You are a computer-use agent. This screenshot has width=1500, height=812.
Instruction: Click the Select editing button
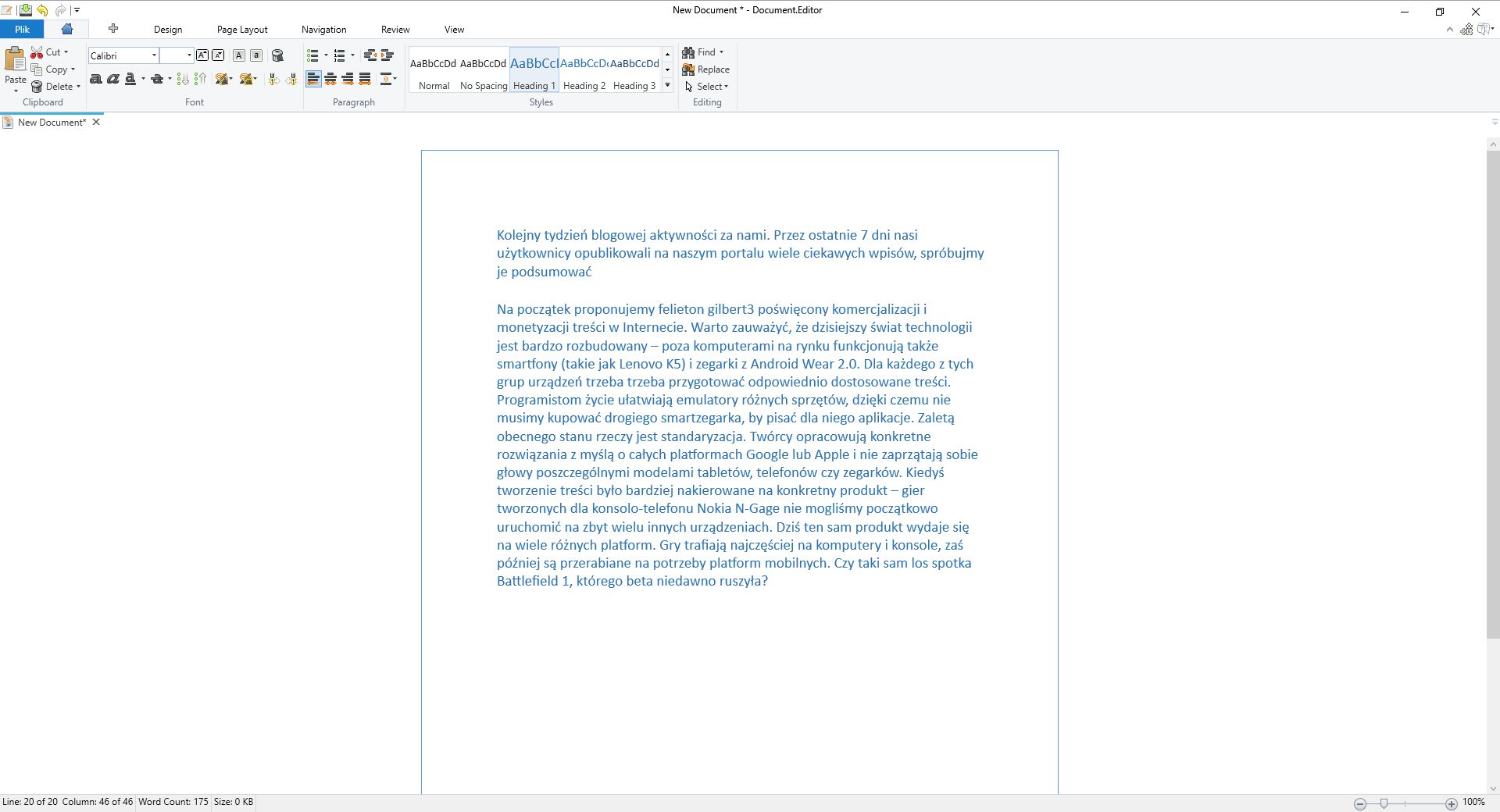click(706, 86)
